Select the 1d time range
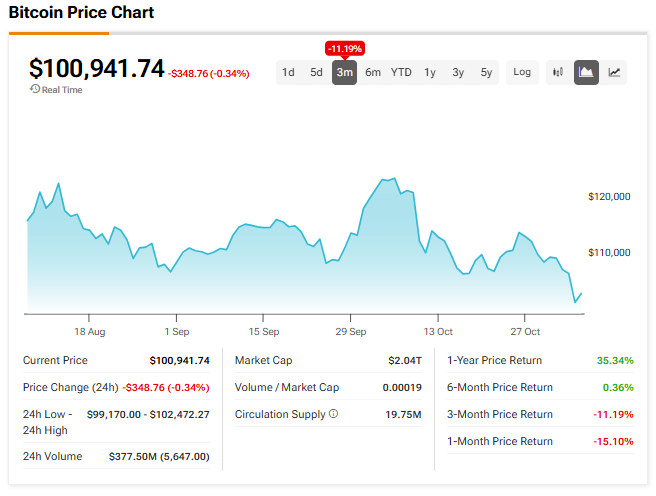Screen dimensions: 656x496 pyautogui.click(x=288, y=72)
